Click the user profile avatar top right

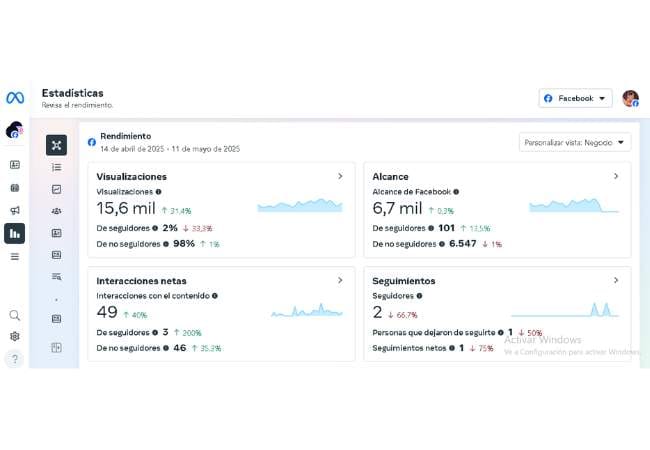pyautogui.click(x=630, y=98)
